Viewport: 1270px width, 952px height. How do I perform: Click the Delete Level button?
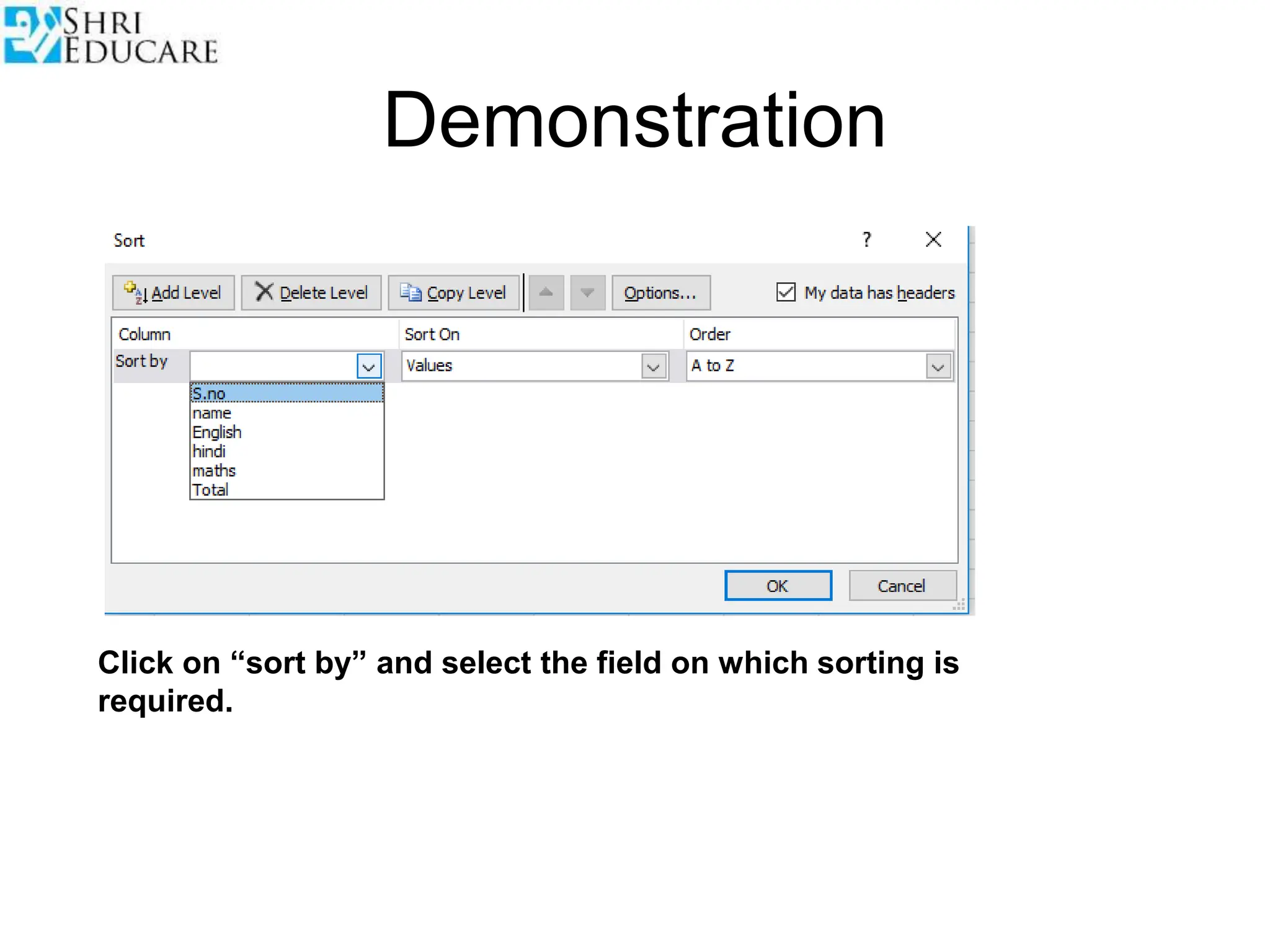click(x=311, y=293)
